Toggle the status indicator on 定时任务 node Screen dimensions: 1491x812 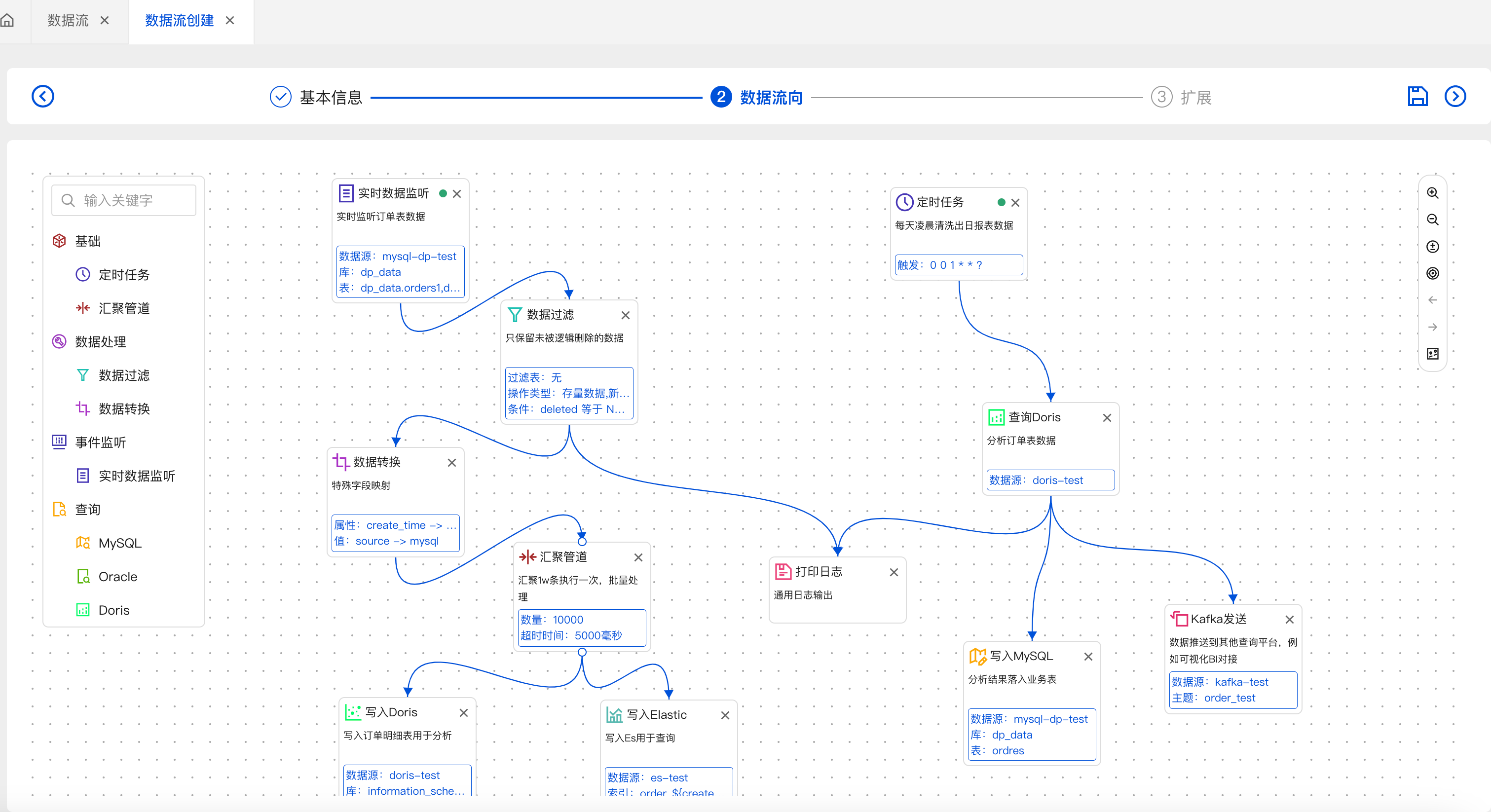(x=1002, y=203)
